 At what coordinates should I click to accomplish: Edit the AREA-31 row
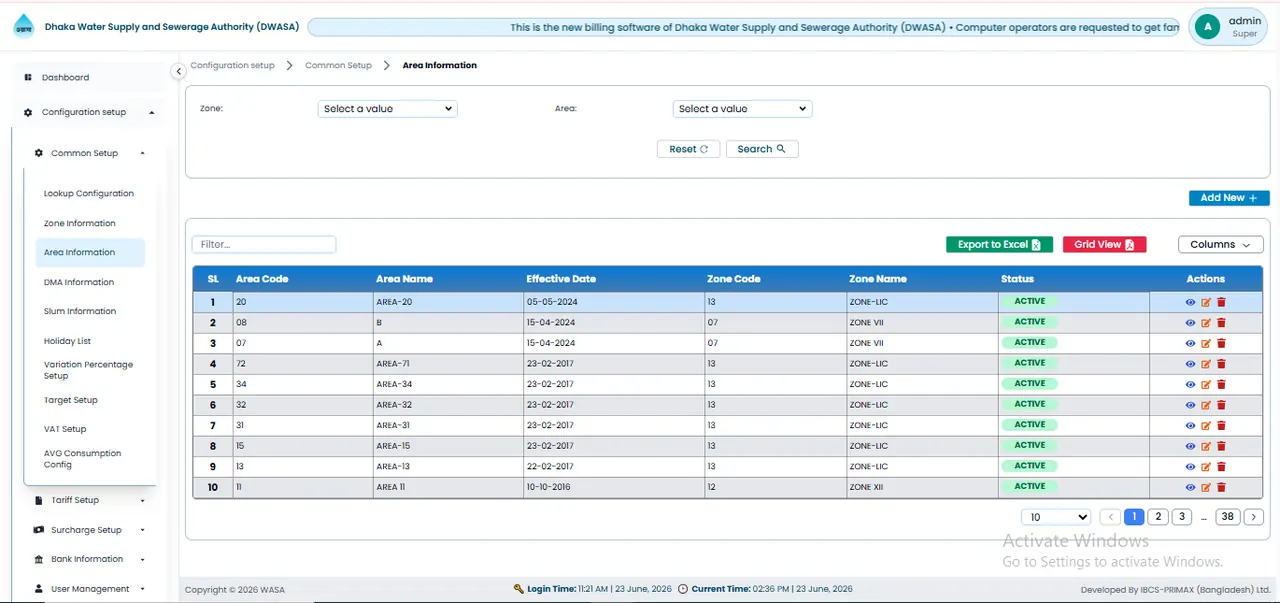[1206, 425]
